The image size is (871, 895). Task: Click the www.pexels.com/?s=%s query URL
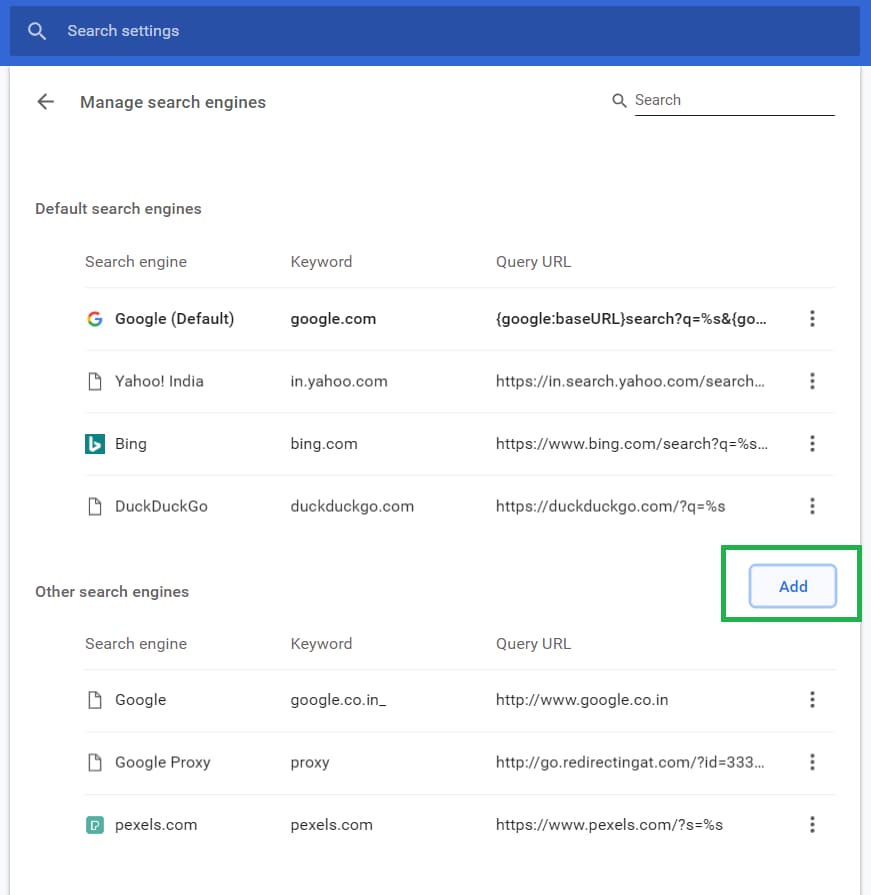click(609, 825)
